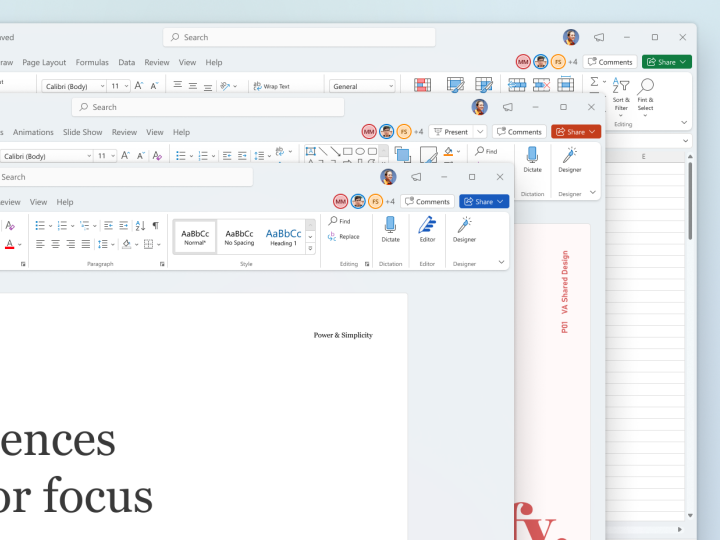Click shading paint bucket in Word

click(127, 244)
